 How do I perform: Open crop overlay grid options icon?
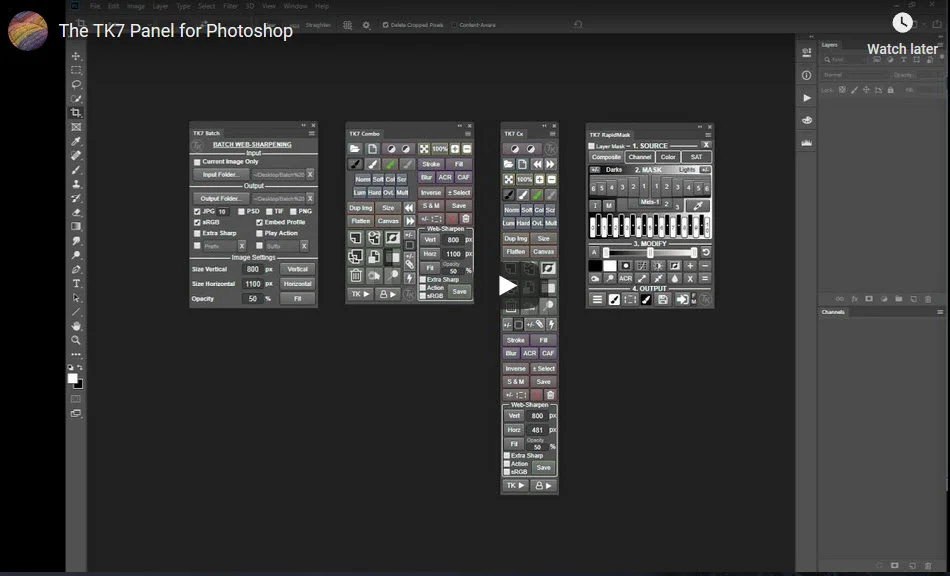[347, 25]
